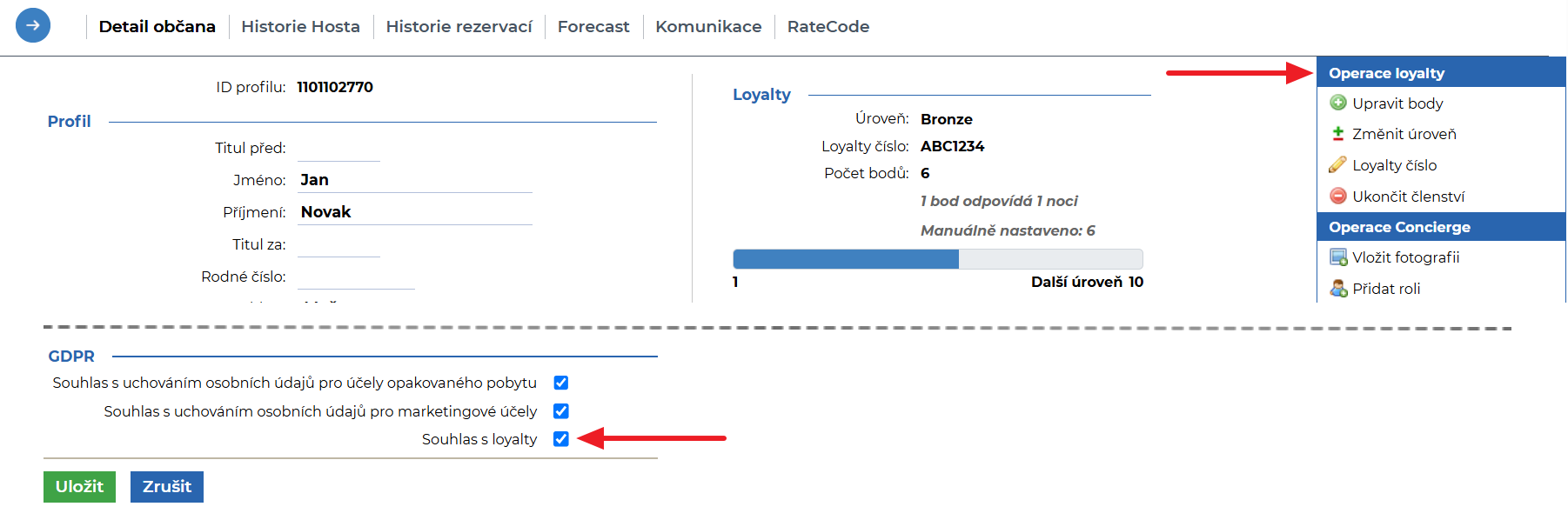The image size is (1568, 520).
Task: Save changes with the Uložit button
Action: [x=79, y=487]
